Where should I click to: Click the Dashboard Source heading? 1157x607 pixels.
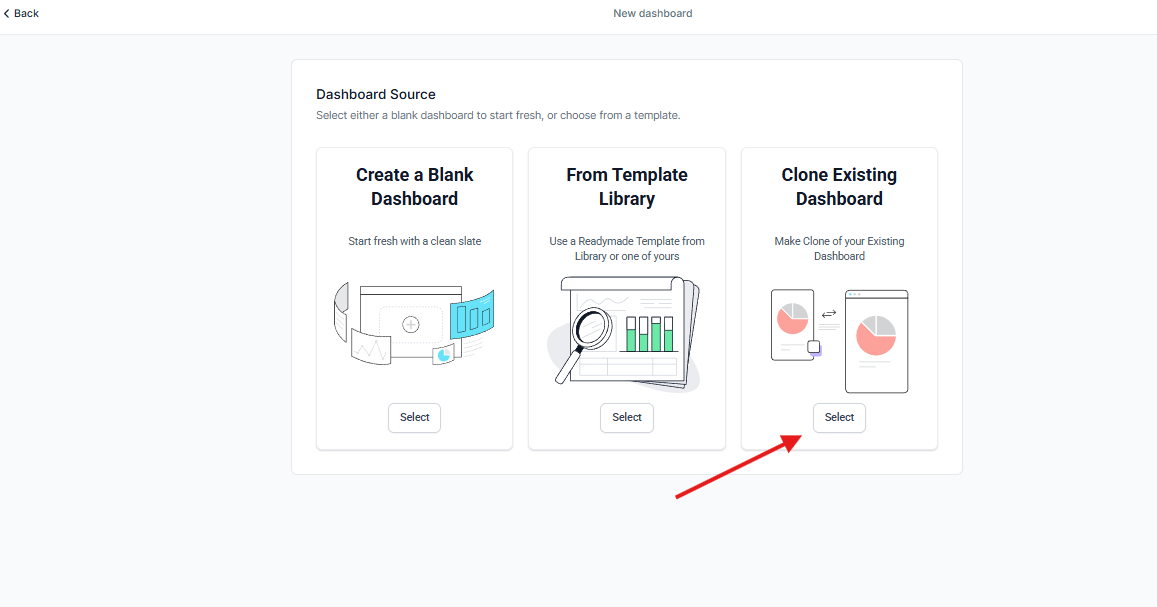click(376, 94)
